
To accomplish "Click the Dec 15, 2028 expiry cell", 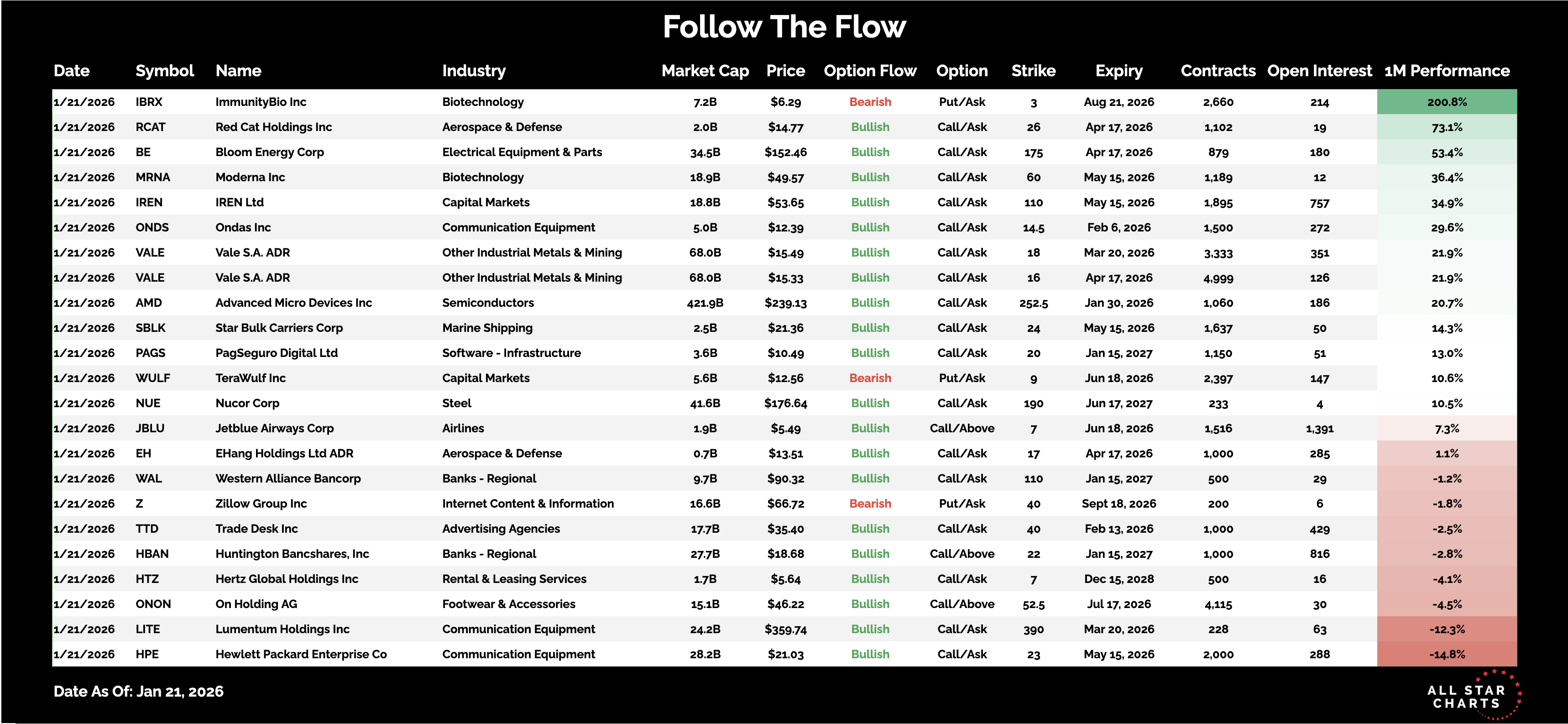I will point(1119,579).
